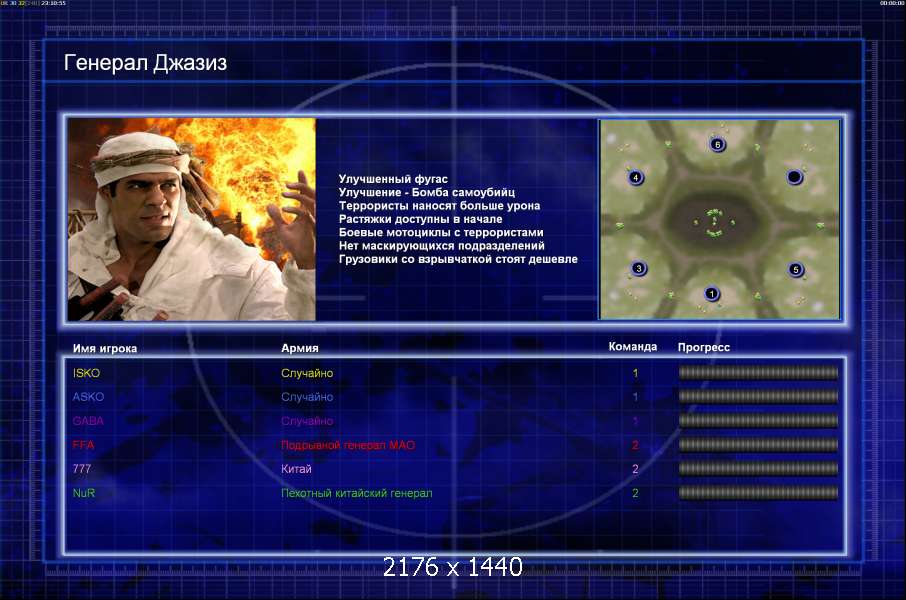Click 'Боевые мотоциклы с террористами' line
Screen dimensions: 906x600
[441, 232]
